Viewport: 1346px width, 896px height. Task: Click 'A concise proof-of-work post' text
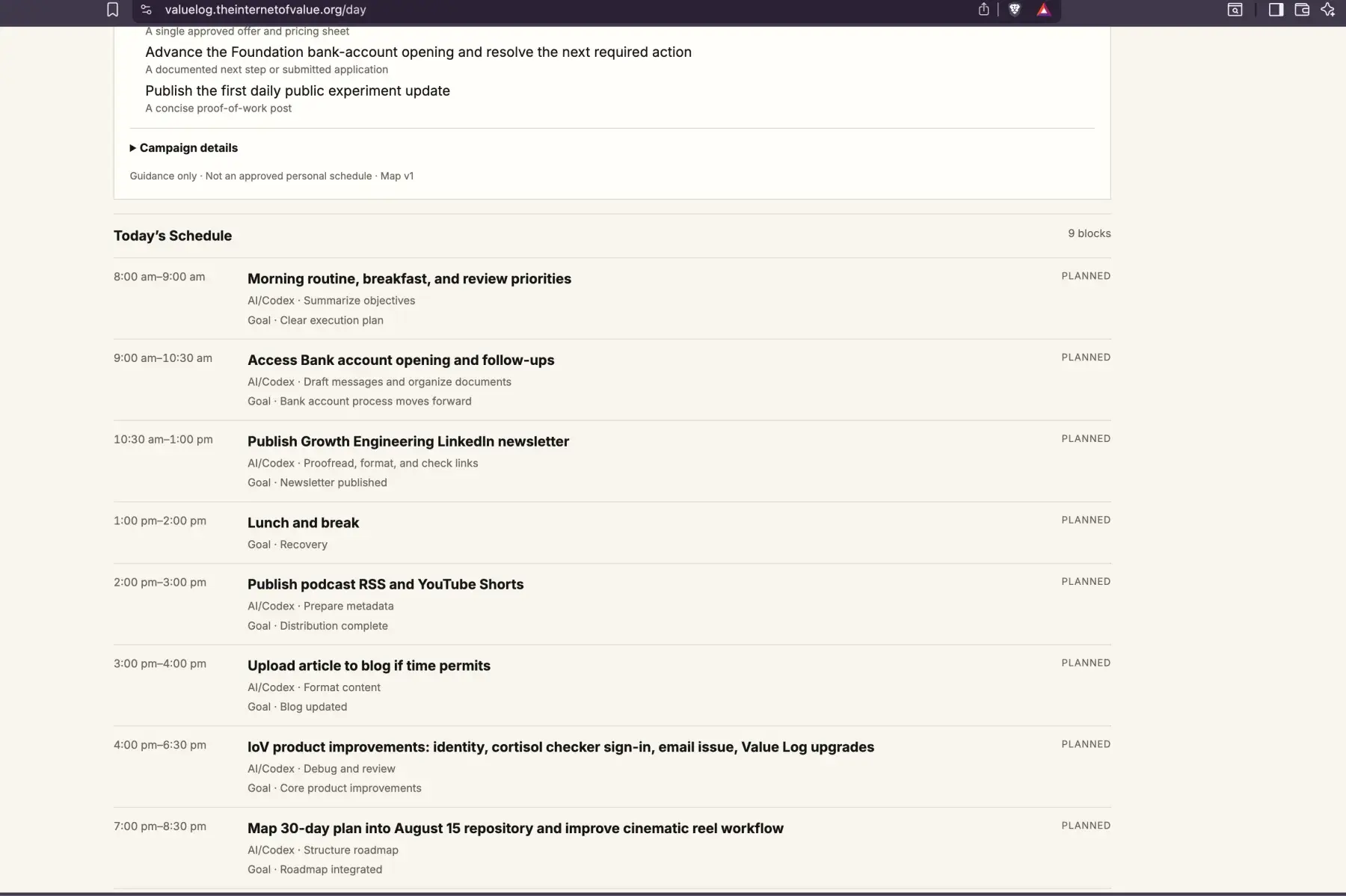point(218,108)
